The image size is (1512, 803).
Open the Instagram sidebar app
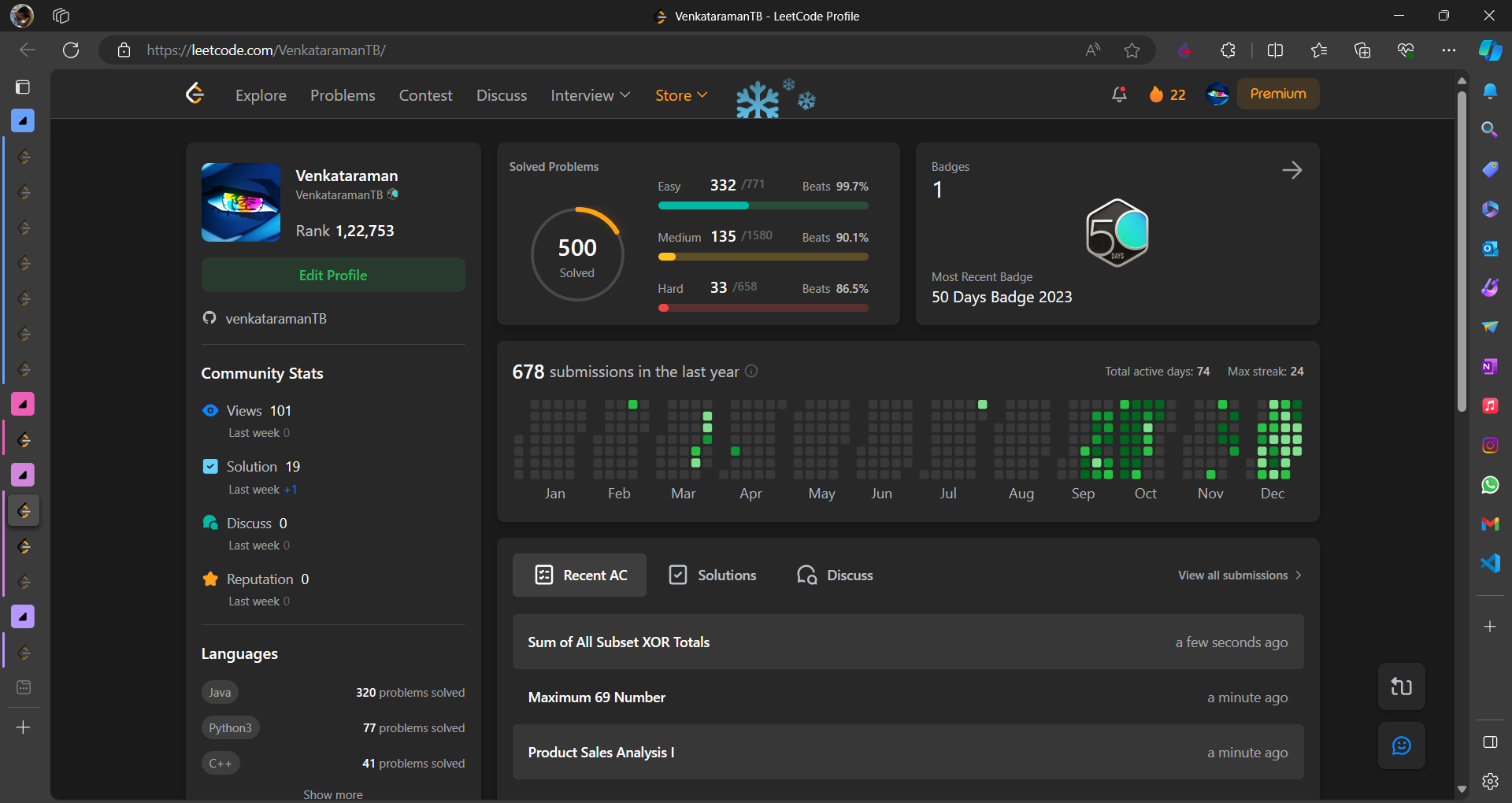(1490, 446)
